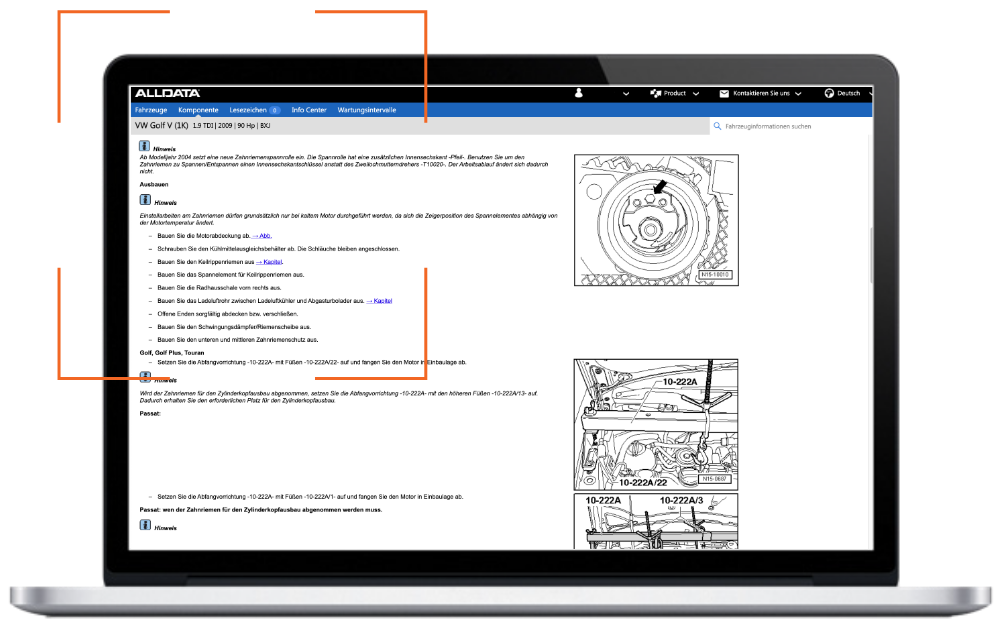Follow the Abb. link for Motorabdeckung

(x=262, y=236)
